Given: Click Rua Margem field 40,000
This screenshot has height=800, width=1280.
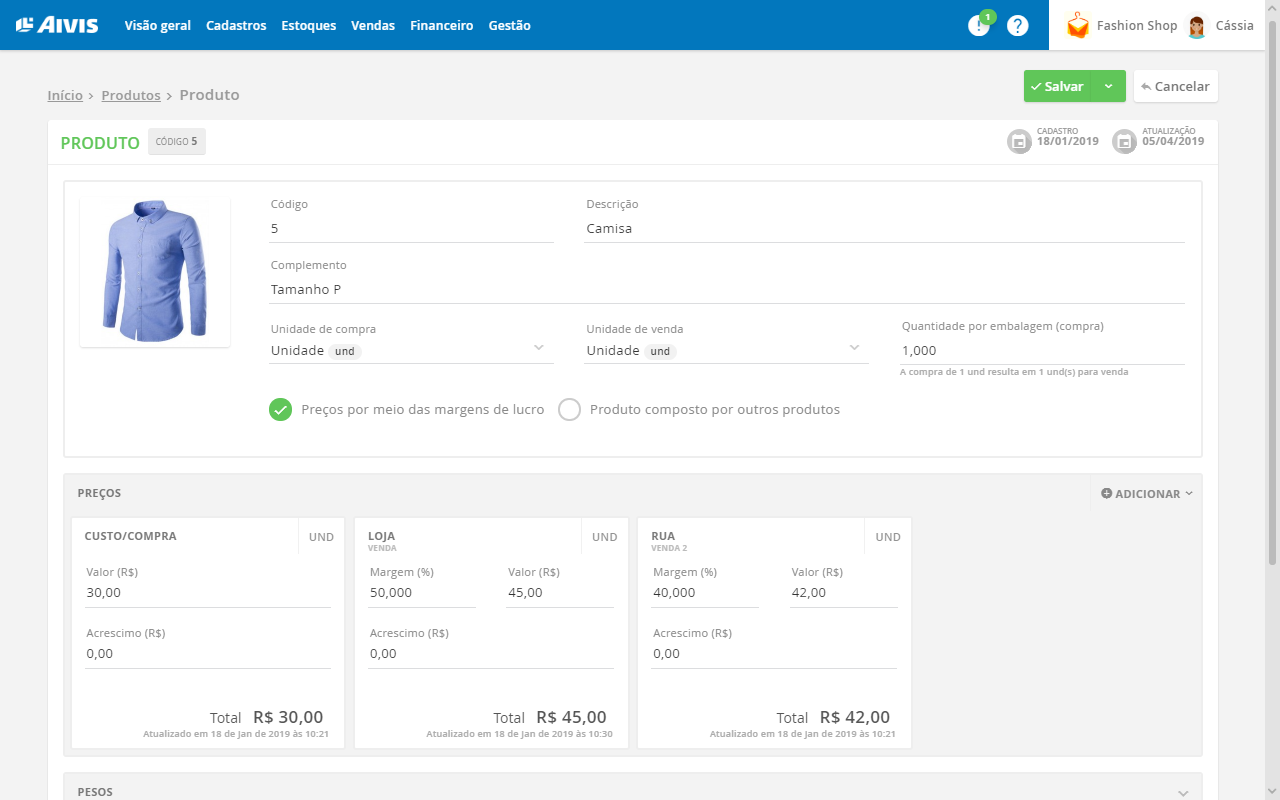Looking at the screenshot, I should pos(705,593).
